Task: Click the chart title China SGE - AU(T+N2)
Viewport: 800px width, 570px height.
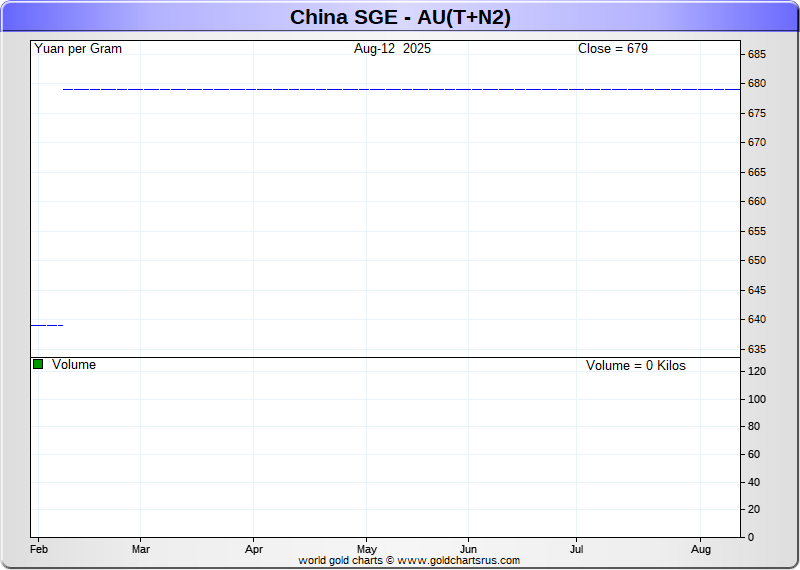Action: pos(400,17)
